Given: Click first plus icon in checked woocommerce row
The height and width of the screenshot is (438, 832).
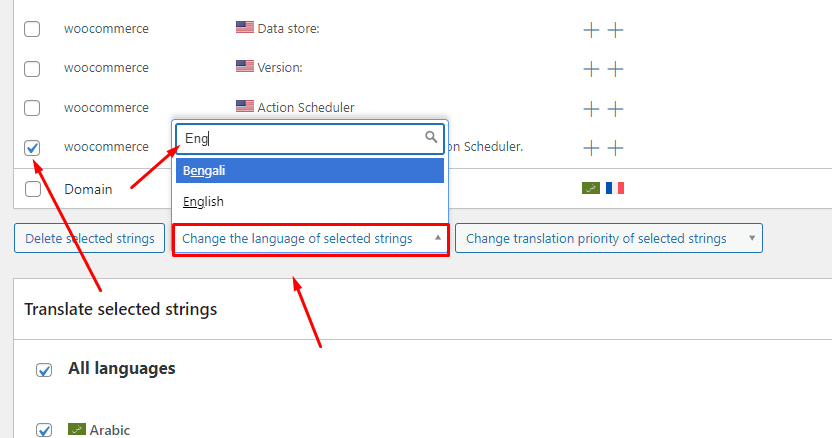Looking at the screenshot, I should tap(591, 148).
